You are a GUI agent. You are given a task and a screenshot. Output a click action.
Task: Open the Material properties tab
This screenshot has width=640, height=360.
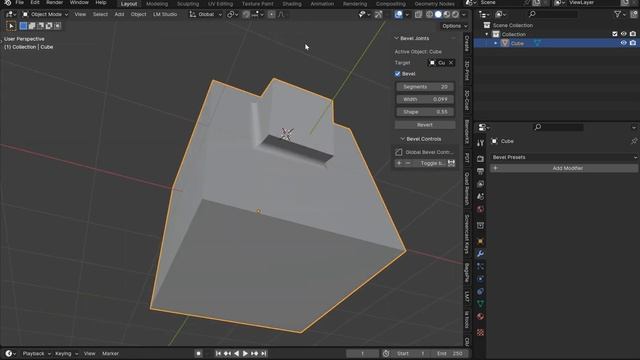[480, 316]
